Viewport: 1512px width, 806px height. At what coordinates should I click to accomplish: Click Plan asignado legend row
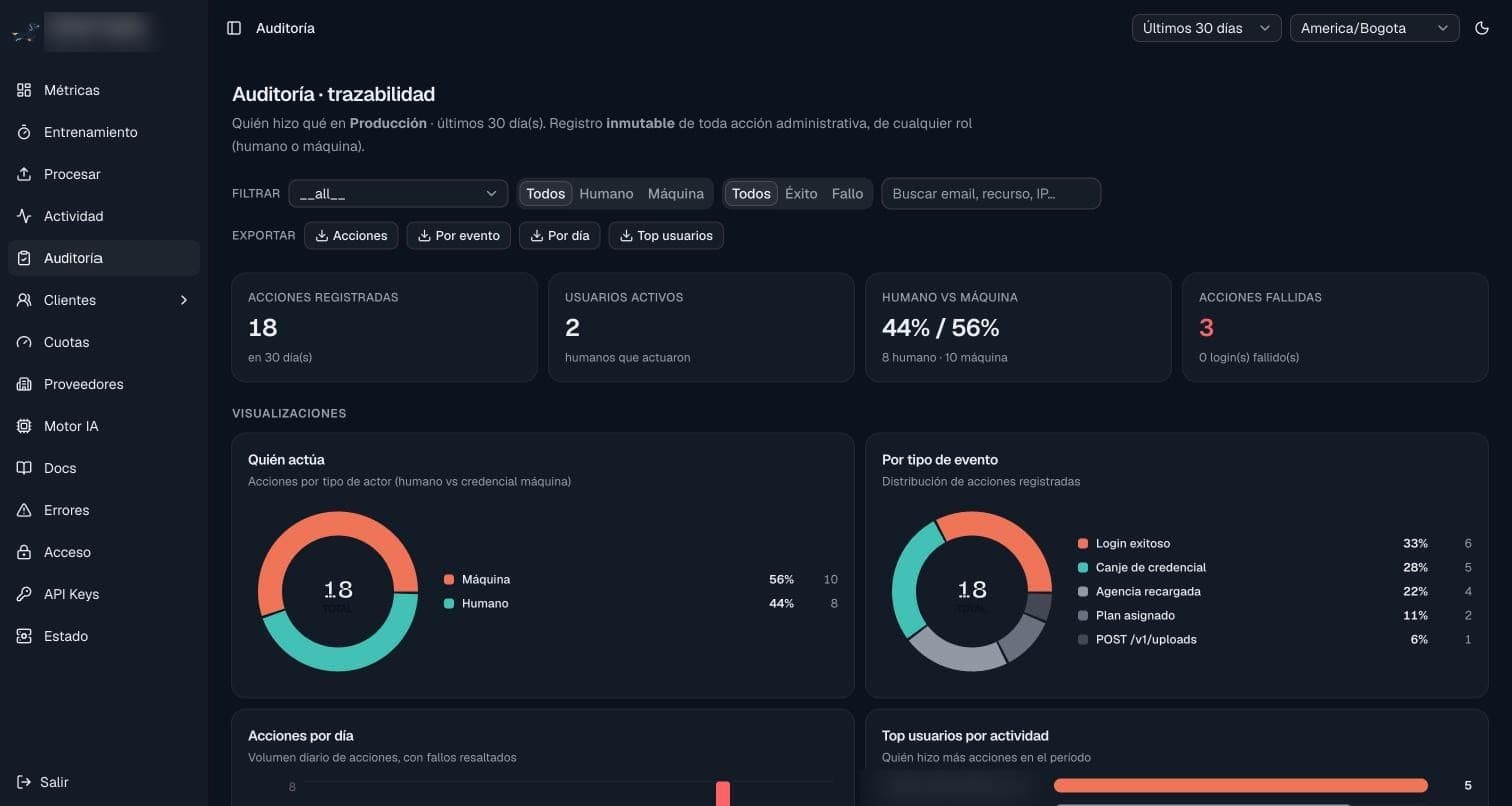tap(1274, 616)
